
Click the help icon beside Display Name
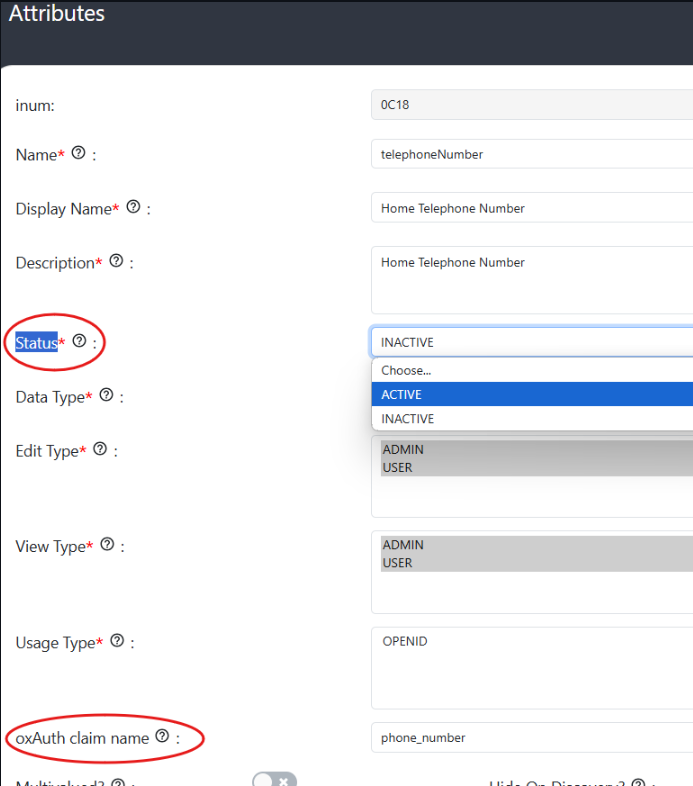[x=133, y=208]
